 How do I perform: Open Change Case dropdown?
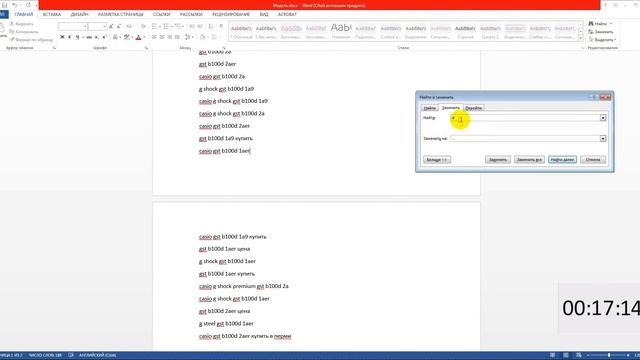[x=129, y=27]
